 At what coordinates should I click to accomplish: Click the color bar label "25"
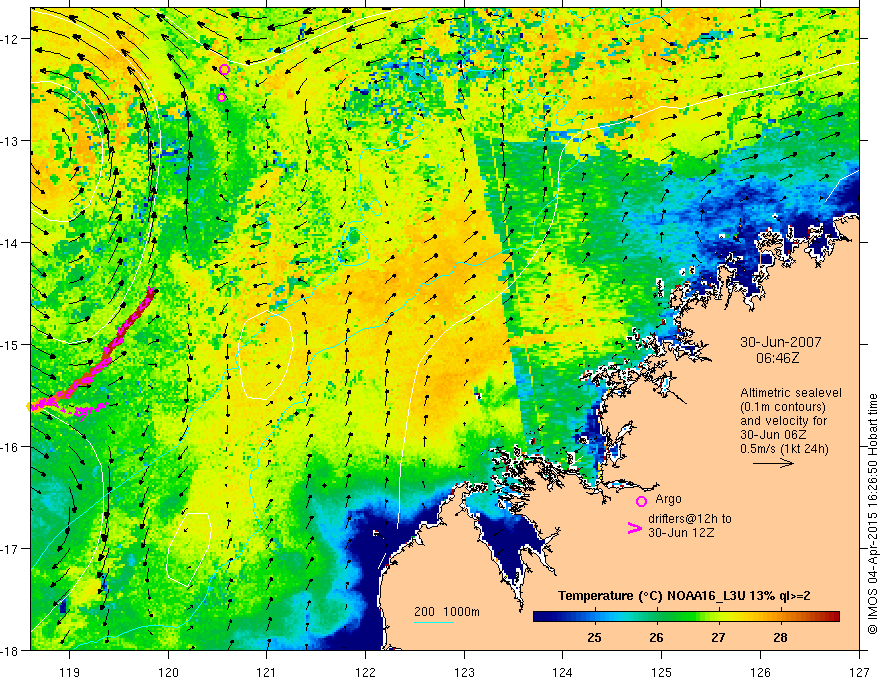click(x=594, y=638)
